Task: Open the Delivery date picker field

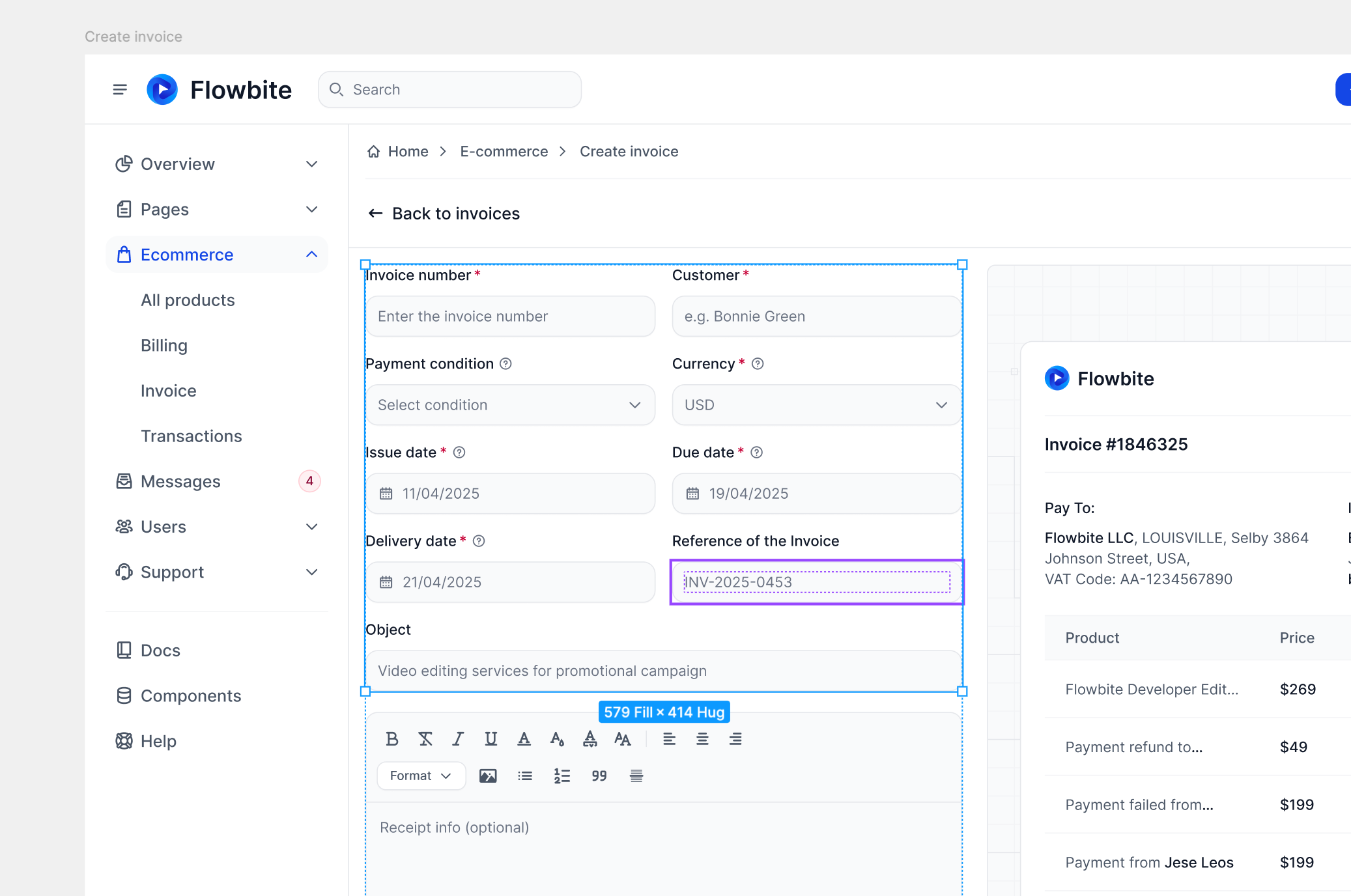Action: click(510, 582)
